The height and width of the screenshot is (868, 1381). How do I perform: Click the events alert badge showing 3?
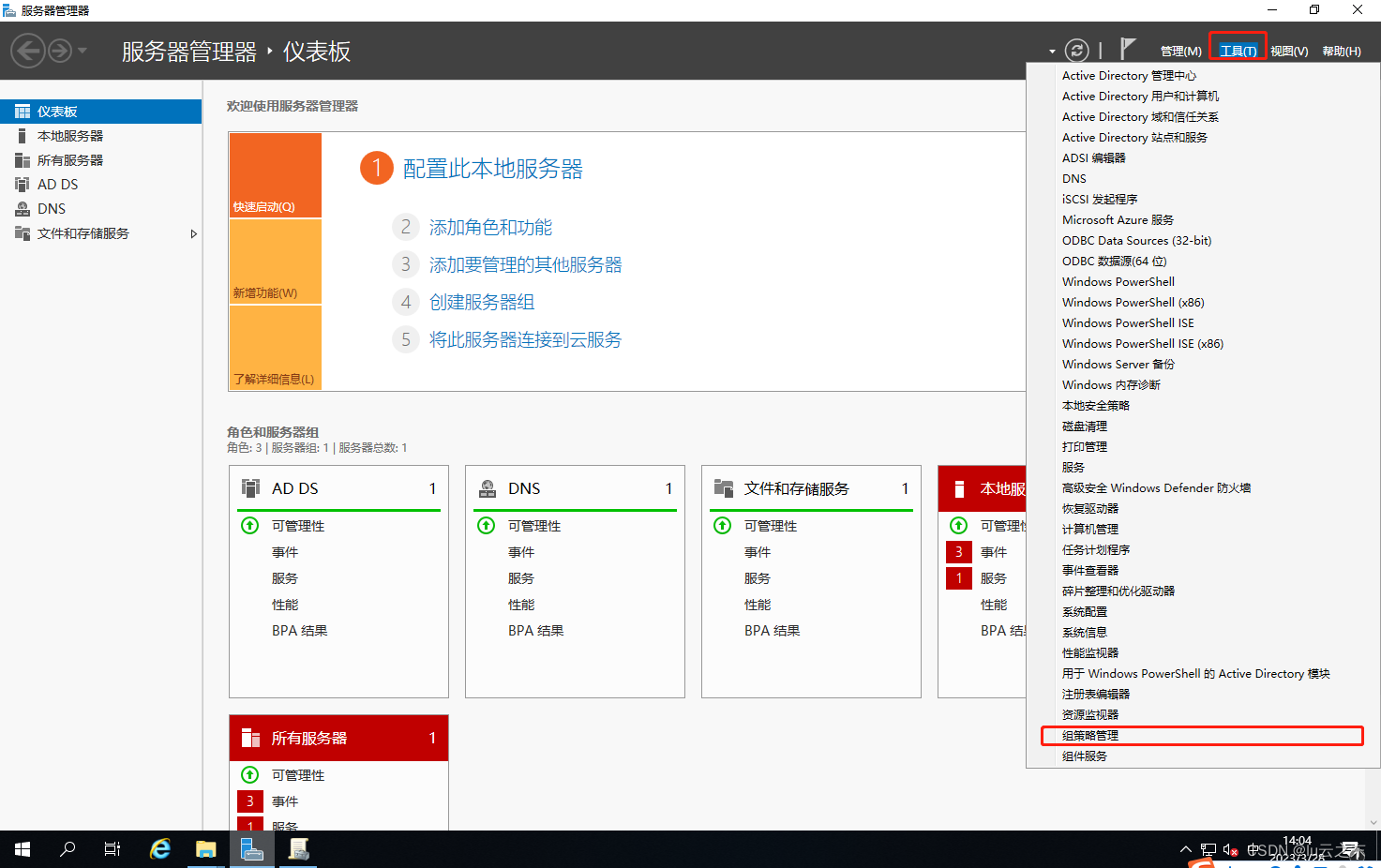(959, 552)
